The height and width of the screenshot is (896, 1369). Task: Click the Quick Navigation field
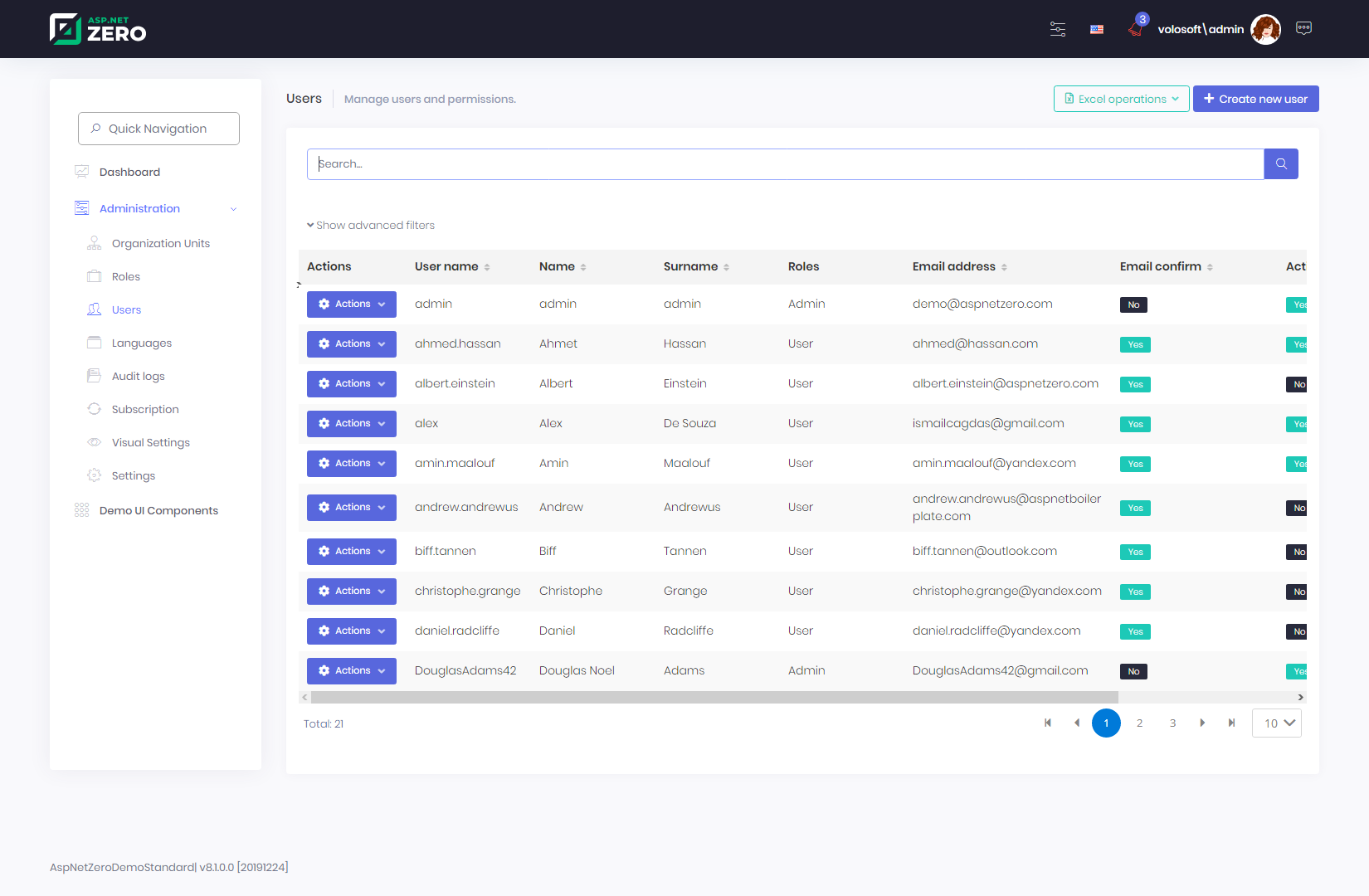(158, 129)
